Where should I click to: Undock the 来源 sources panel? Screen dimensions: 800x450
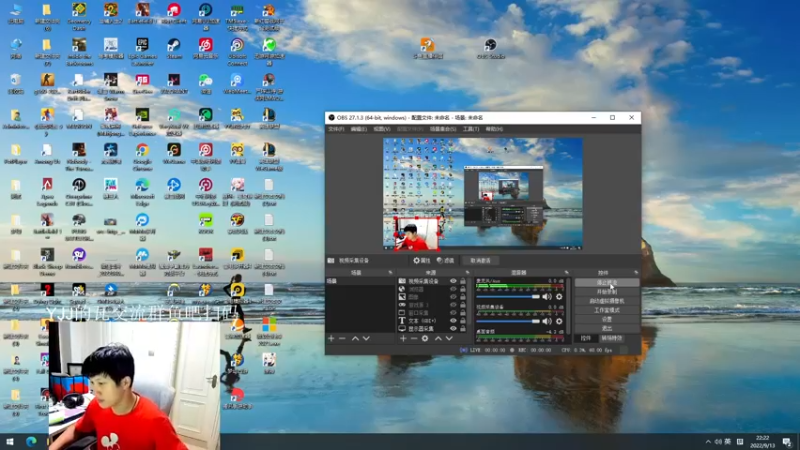[x=467, y=272]
